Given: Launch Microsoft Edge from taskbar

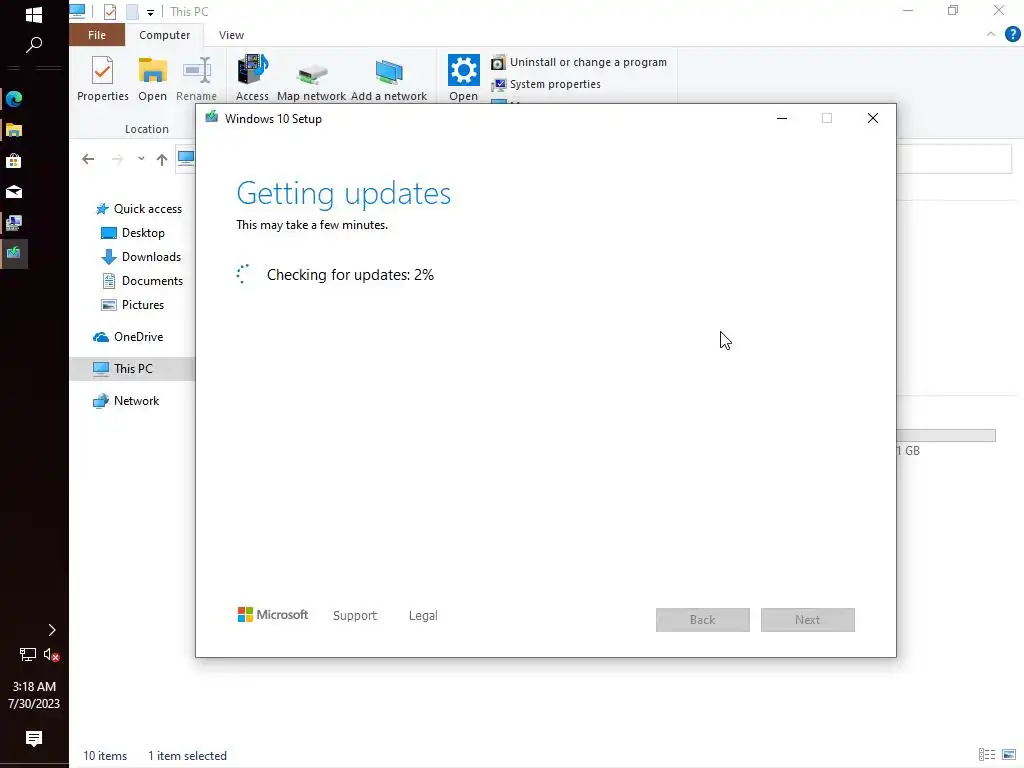Looking at the screenshot, I should [x=14, y=99].
